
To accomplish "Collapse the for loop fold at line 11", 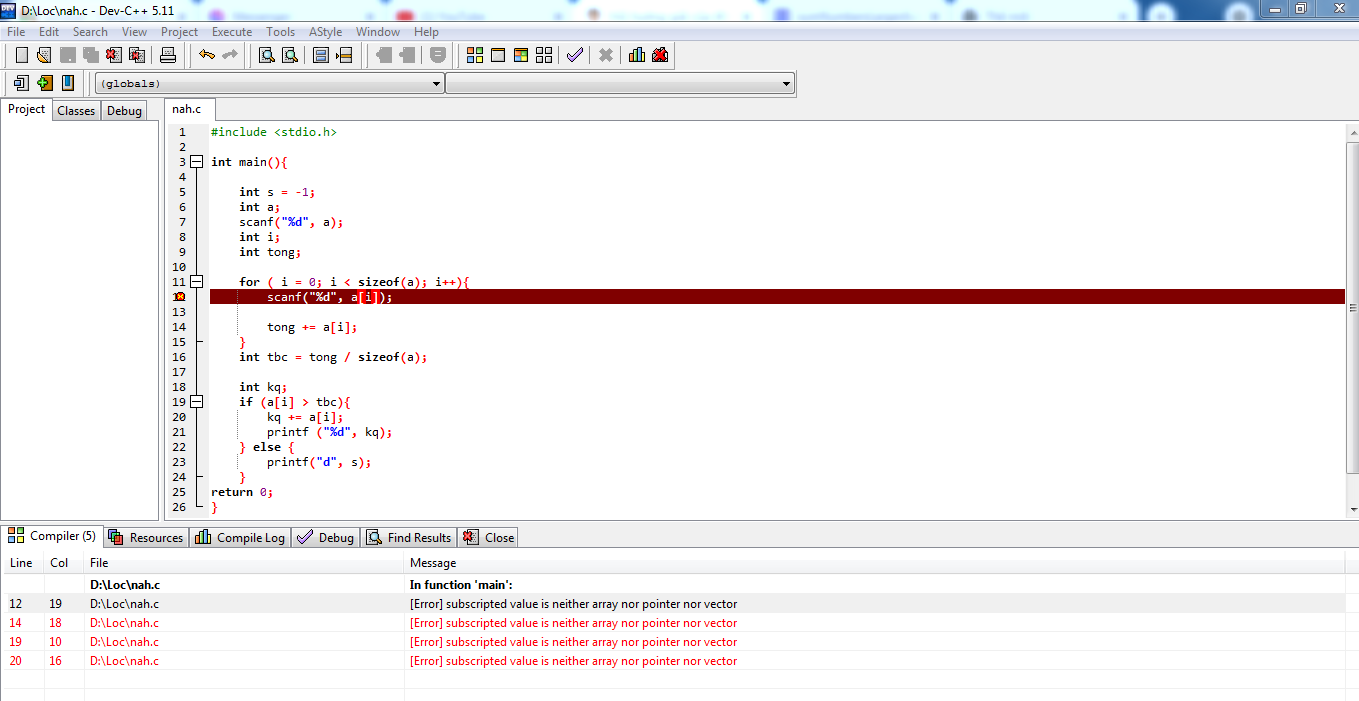I will [x=196, y=282].
